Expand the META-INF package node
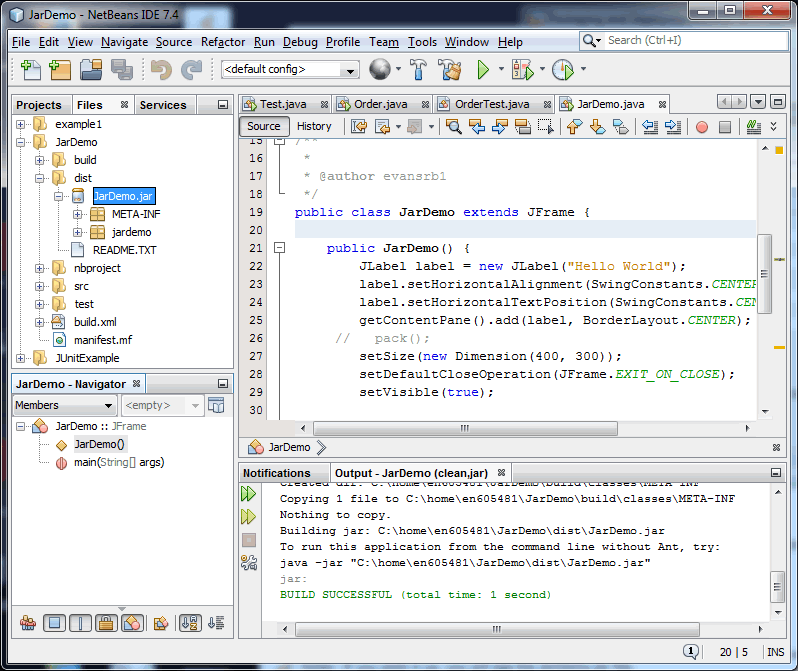Image resolution: width=798 pixels, height=671 pixels. pos(77,214)
